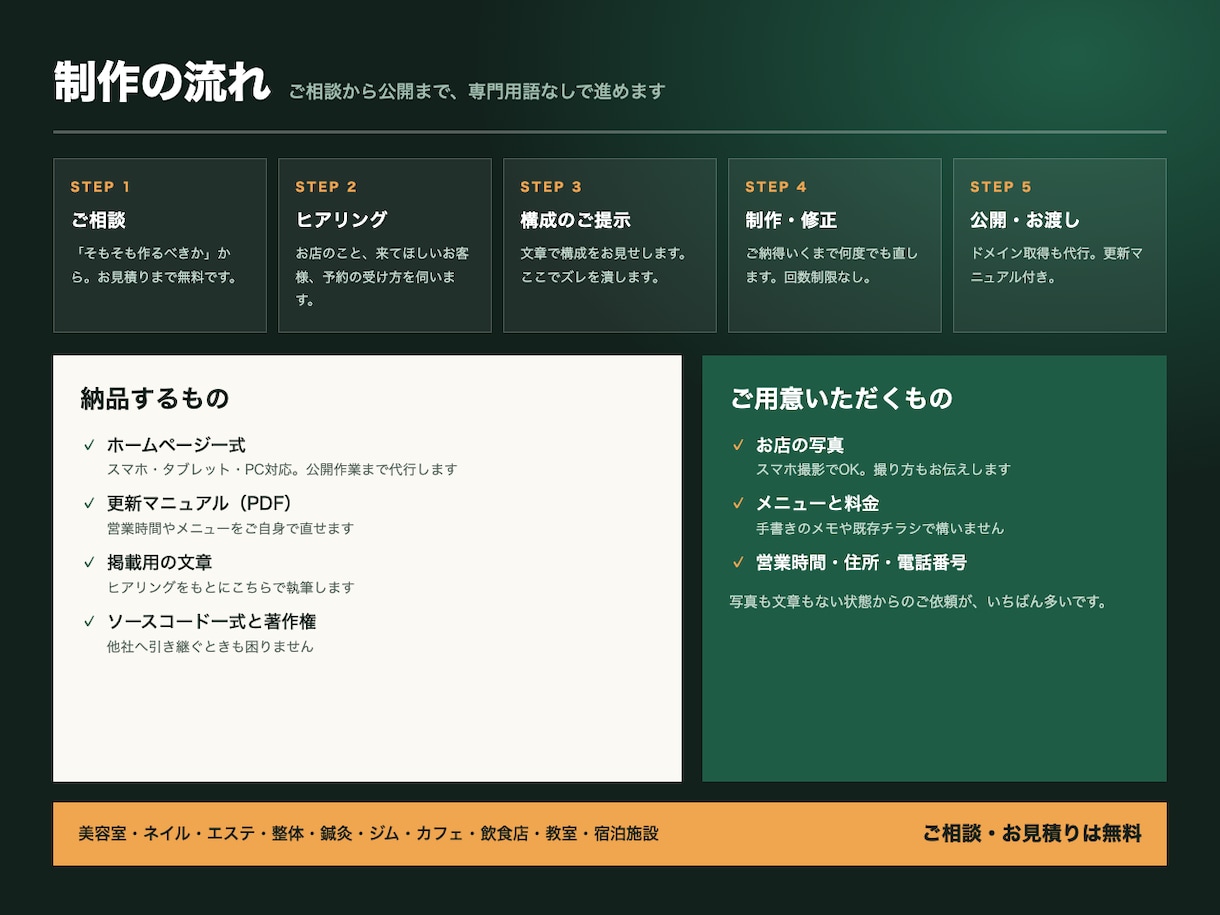Click the 制作の流れ heading

[x=162, y=83]
